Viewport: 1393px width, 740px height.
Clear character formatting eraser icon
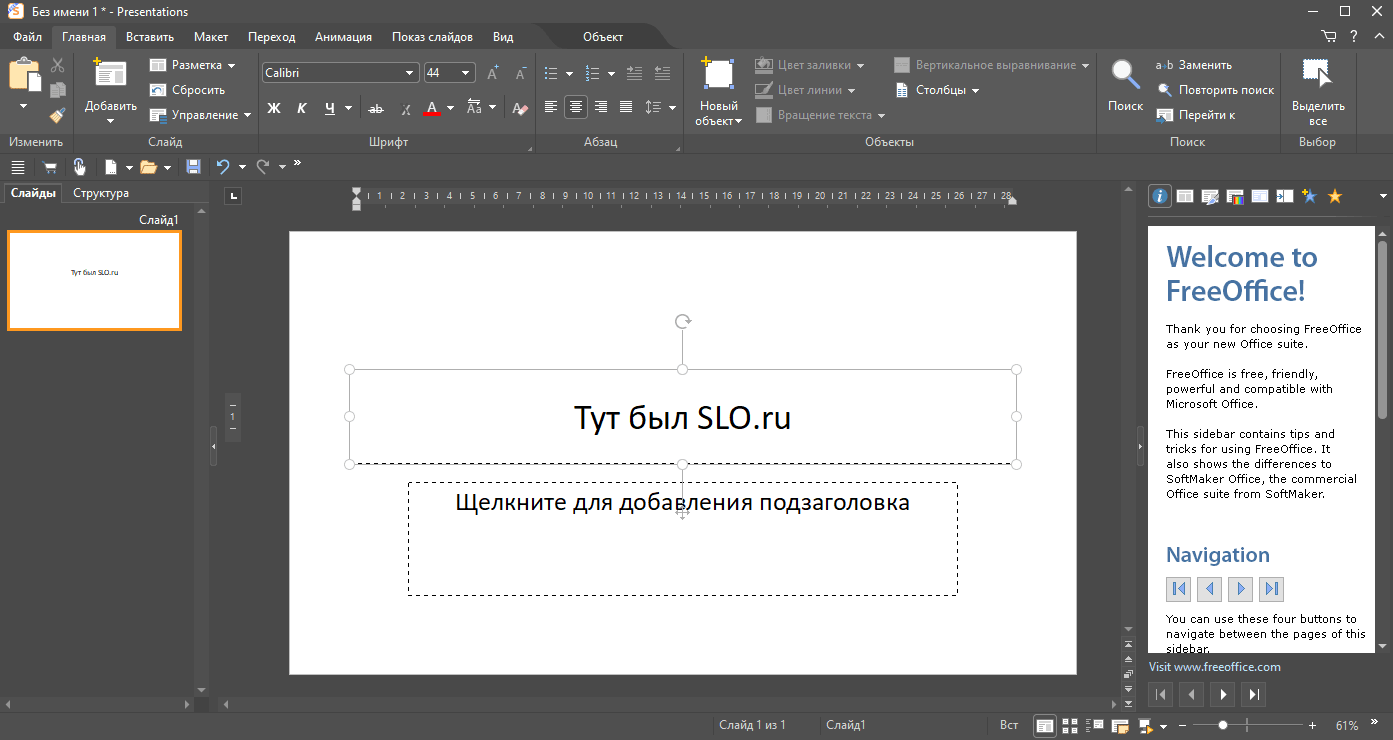click(519, 108)
